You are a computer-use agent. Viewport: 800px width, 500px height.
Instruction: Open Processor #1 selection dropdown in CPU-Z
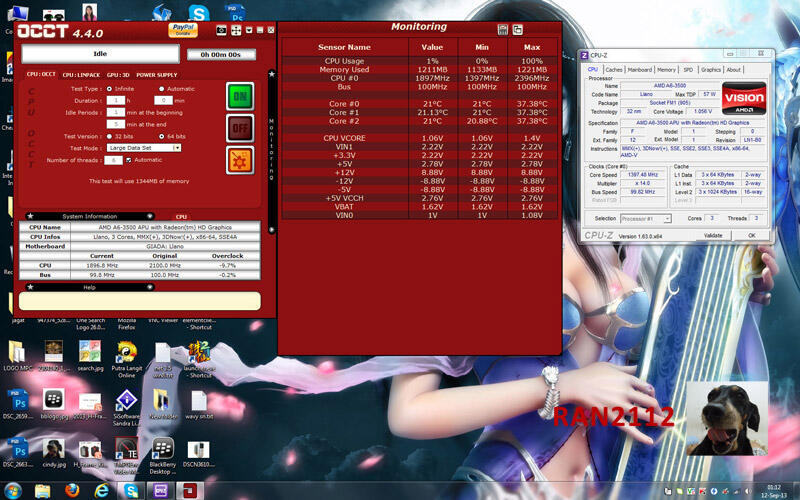[x=645, y=218]
